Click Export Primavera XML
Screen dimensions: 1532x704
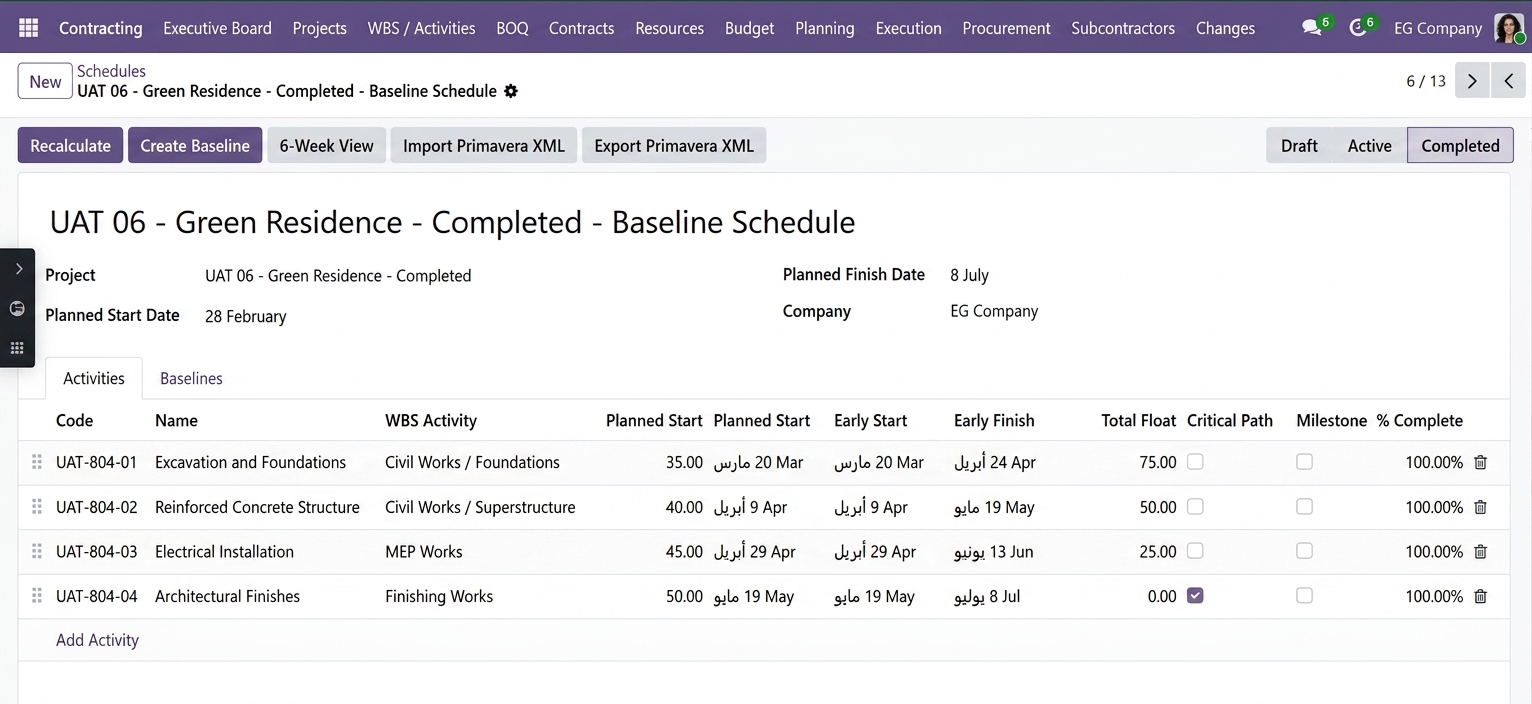674,145
